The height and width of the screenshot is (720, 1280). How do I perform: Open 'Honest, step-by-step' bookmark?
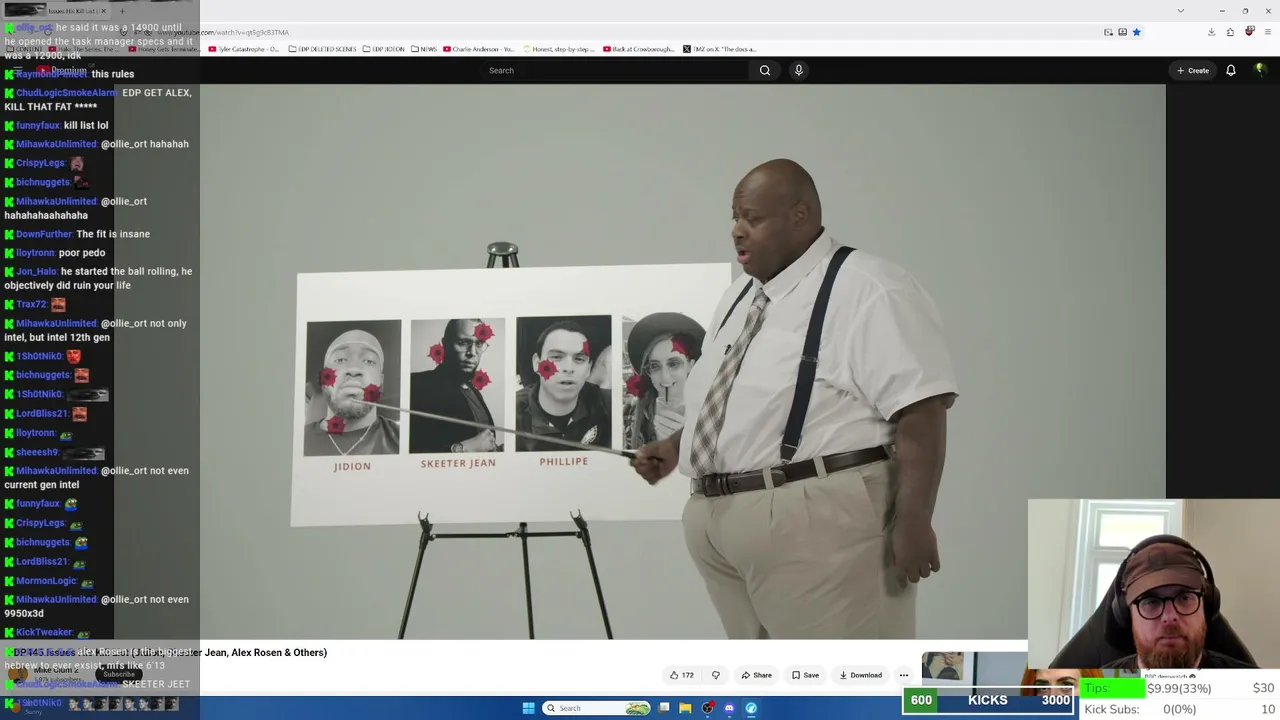tap(557, 49)
